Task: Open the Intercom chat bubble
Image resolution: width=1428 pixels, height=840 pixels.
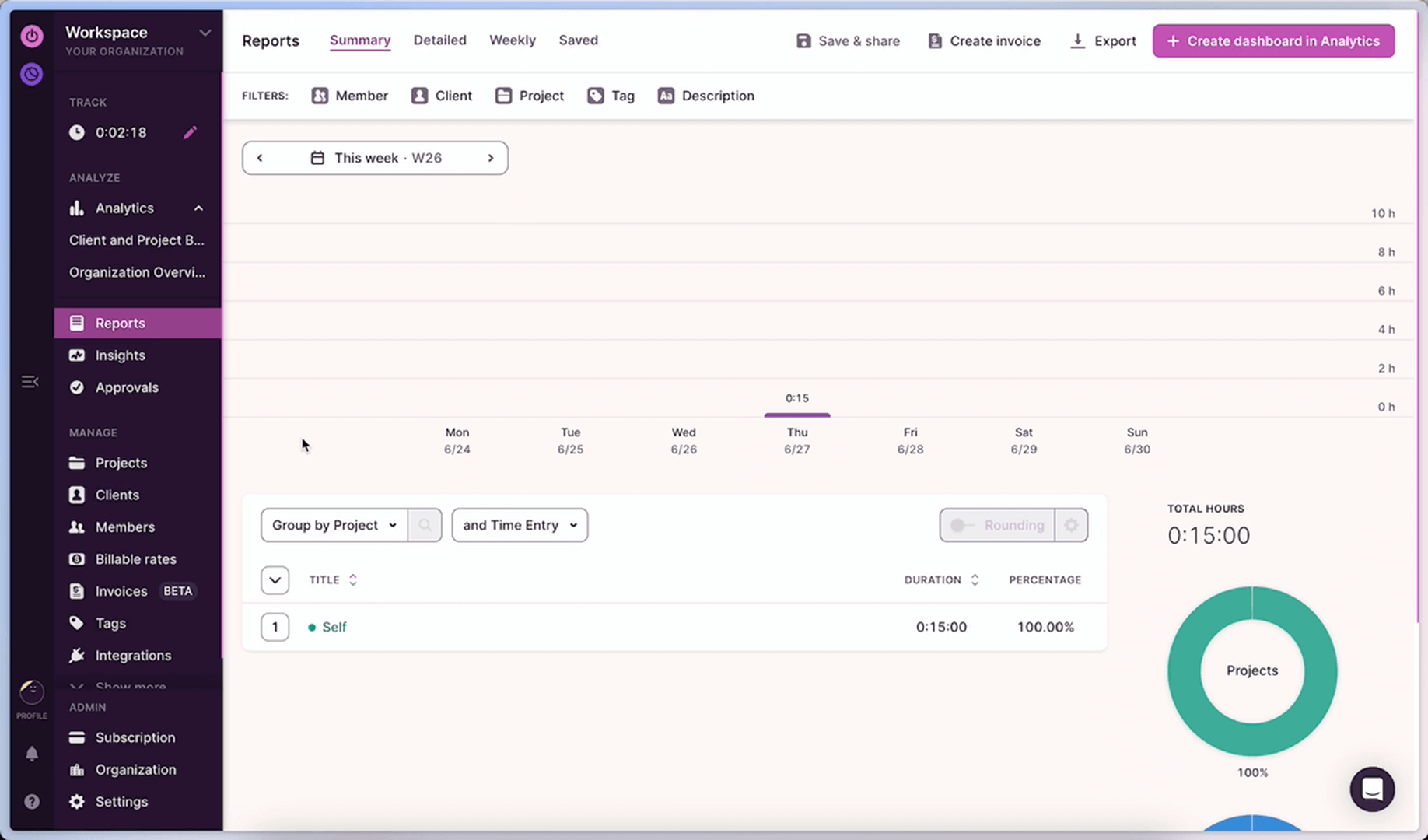Action: 1372,789
